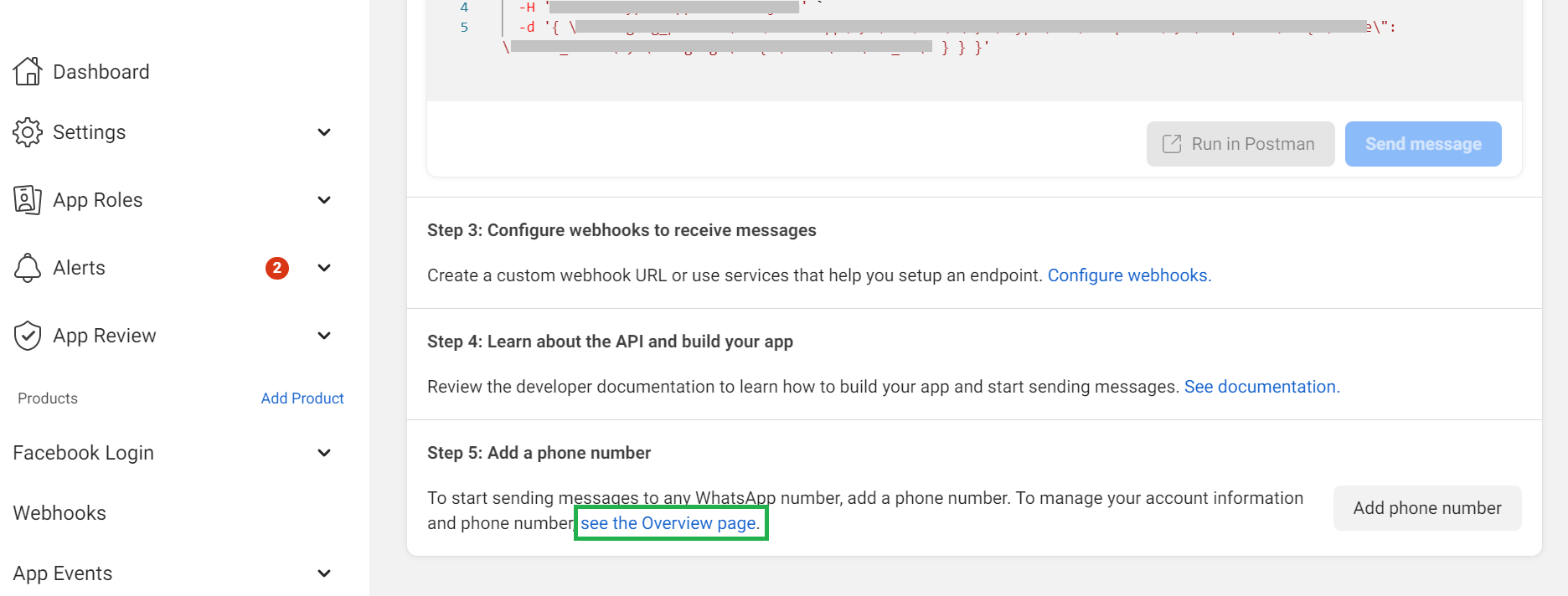Image resolution: width=1568 pixels, height=596 pixels.
Task: Expand the Alerts section arrow
Action: click(x=324, y=268)
